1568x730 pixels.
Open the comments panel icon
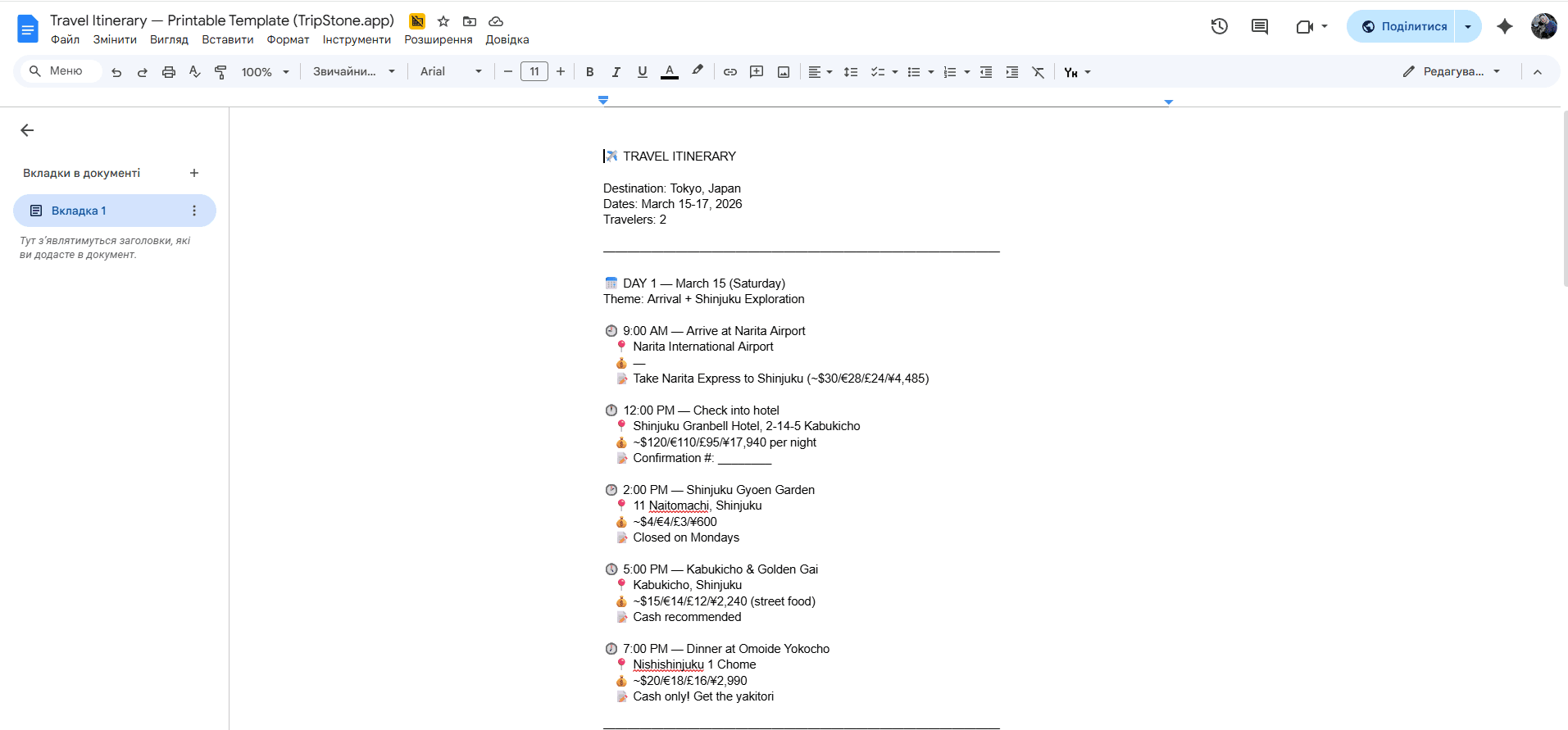coord(1259,26)
